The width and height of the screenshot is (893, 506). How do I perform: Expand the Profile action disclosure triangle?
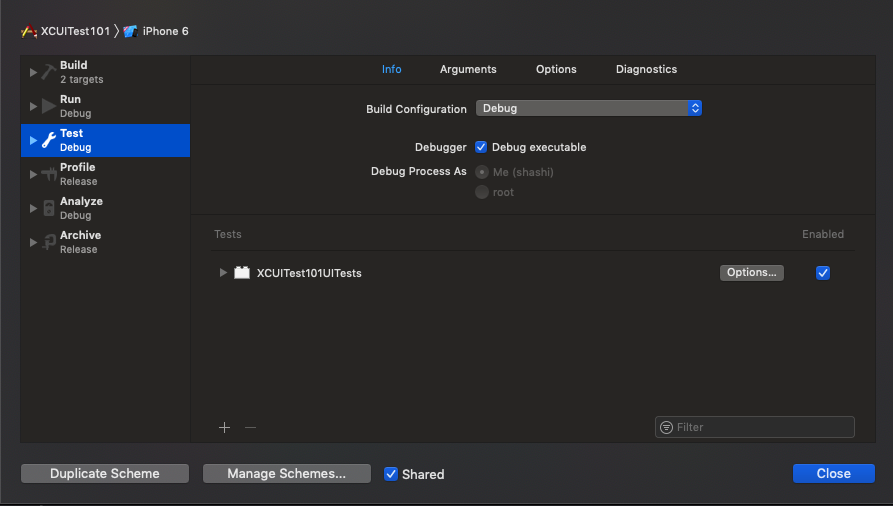(33, 174)
